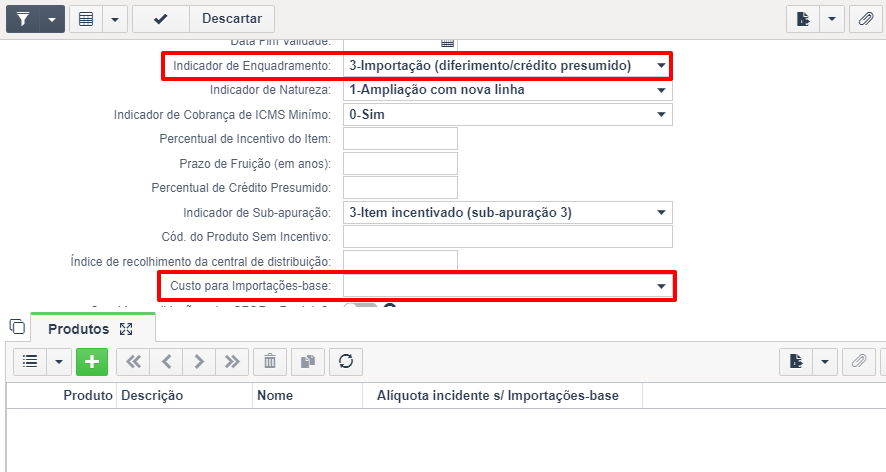Viewport: 886px width, 472px height.
Task: Switch to grid view mode
Action: (x=86, y=19)
